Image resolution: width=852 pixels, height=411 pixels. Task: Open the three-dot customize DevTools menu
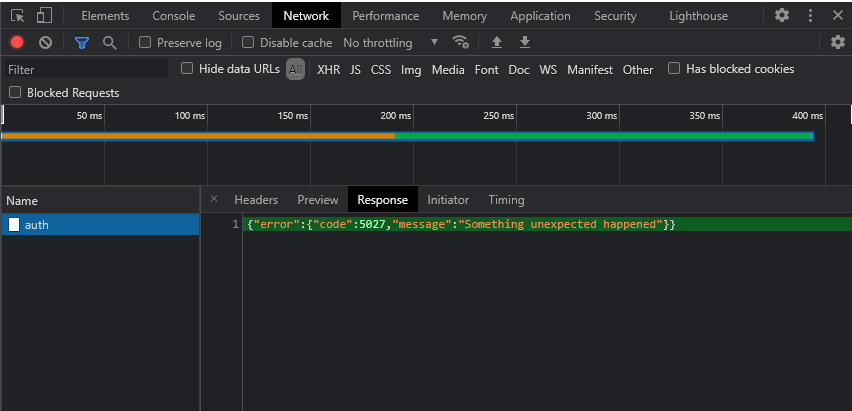point(810,15)
